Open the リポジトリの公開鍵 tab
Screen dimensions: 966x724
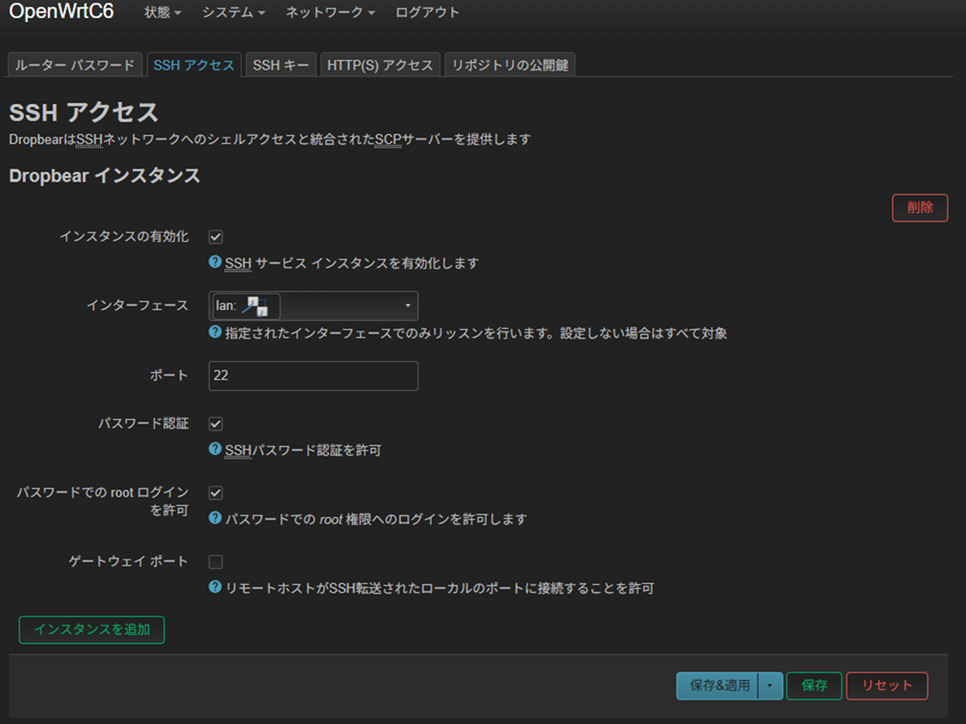(x=510, y=65)
